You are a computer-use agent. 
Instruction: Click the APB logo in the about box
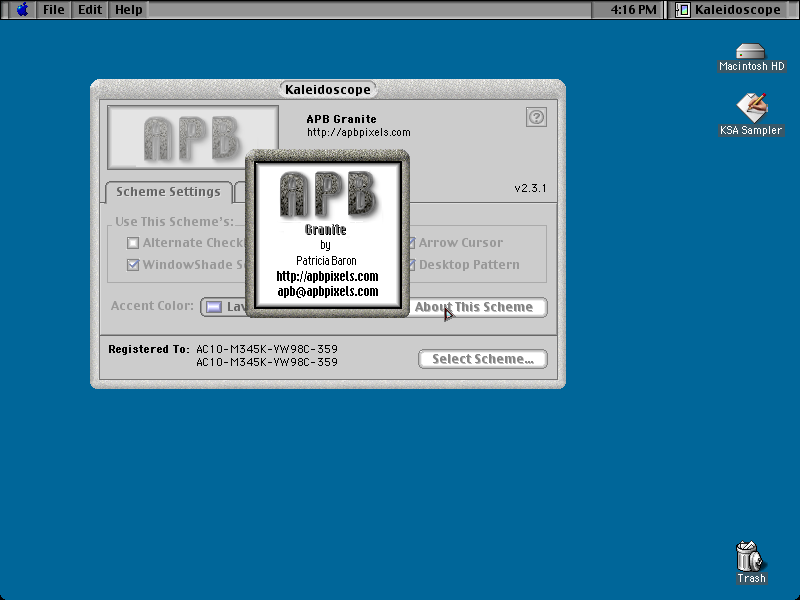pyautogui.click(x=329, y=195)
